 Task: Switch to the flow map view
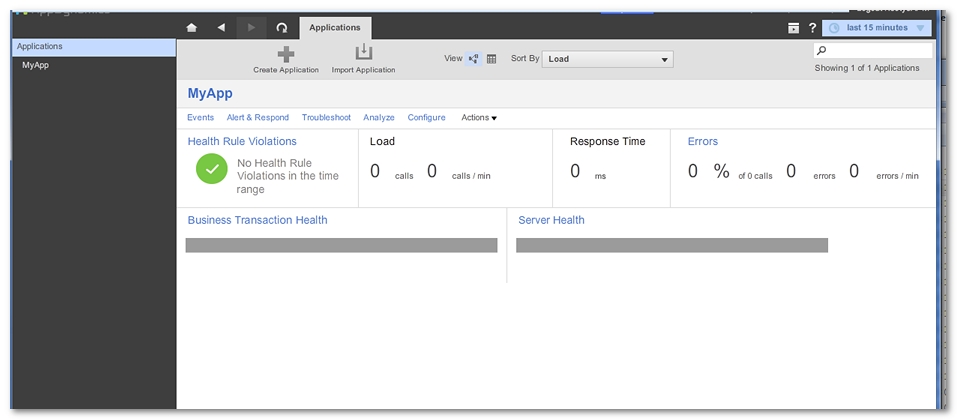[x=473, y=59]
